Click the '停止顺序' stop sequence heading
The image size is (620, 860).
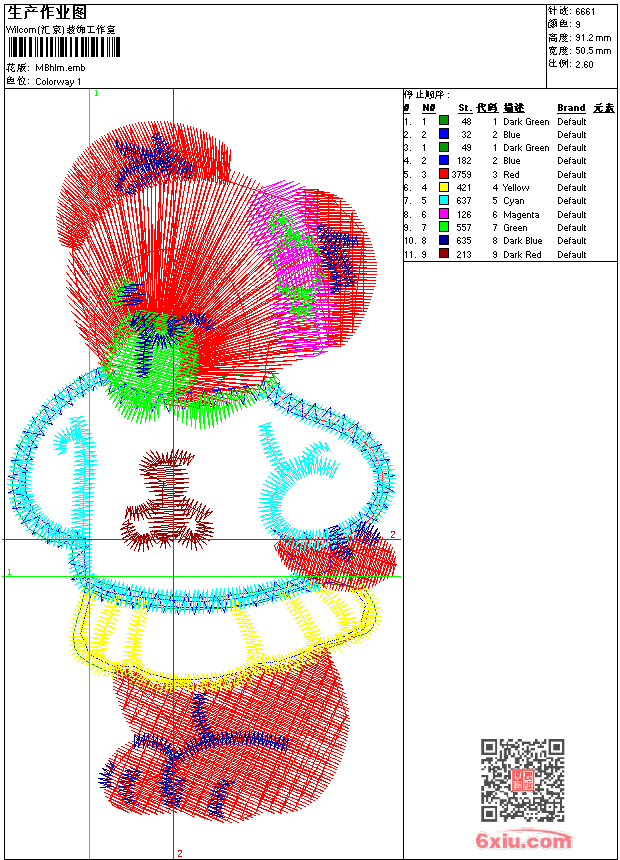pos(426,94)
